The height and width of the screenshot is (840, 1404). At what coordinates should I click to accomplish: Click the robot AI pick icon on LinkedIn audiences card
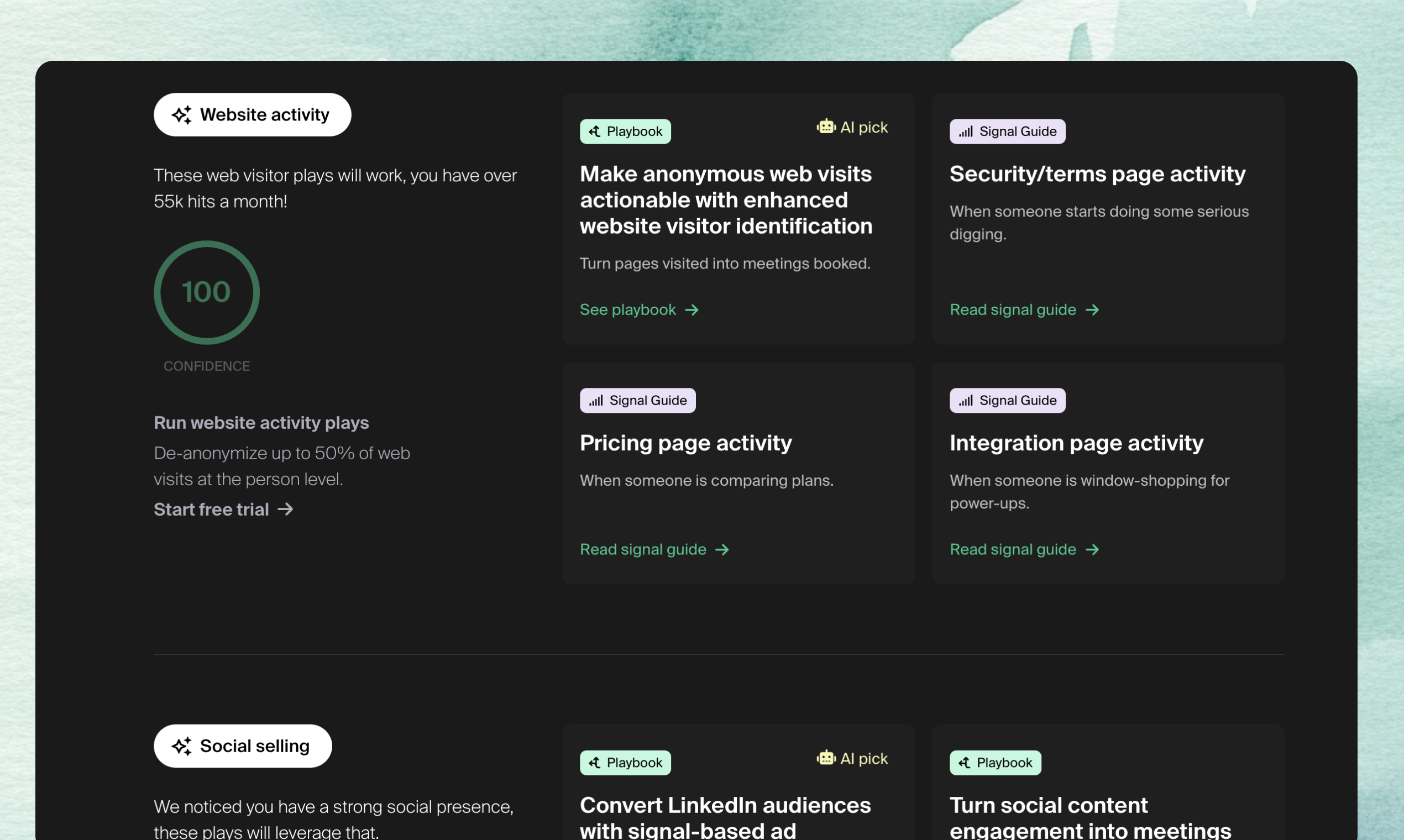(x=826, y=758)
